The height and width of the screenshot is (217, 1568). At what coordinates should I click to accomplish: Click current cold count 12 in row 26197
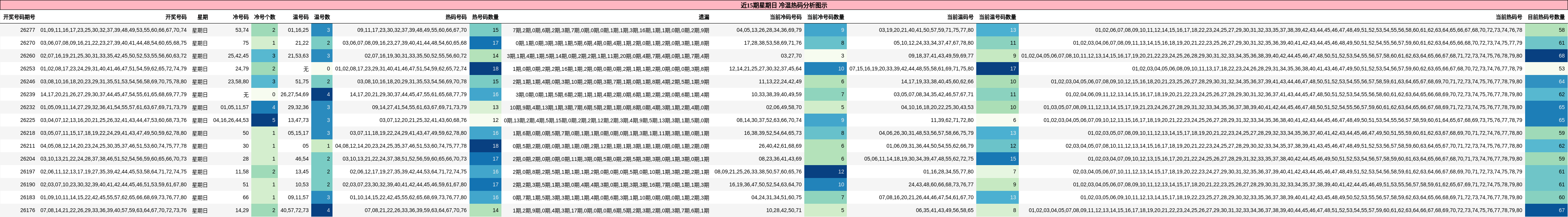(826, 172)
